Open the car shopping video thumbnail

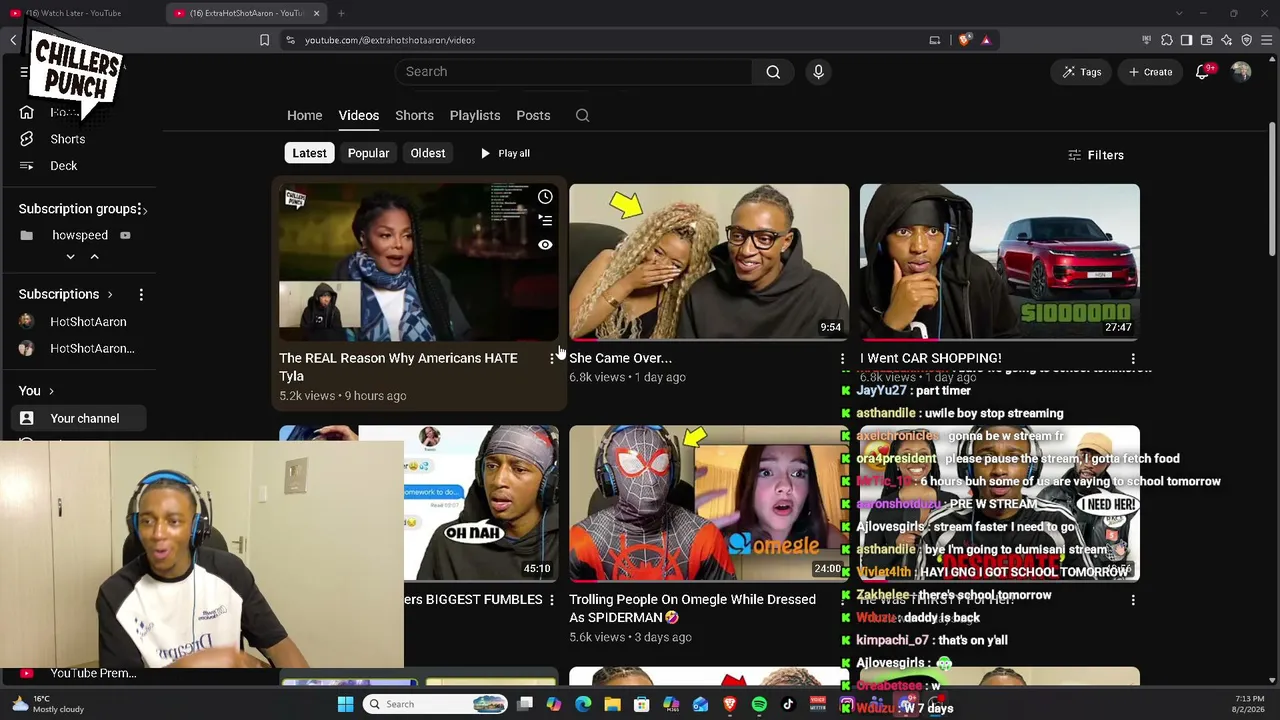pos(1000,262)
